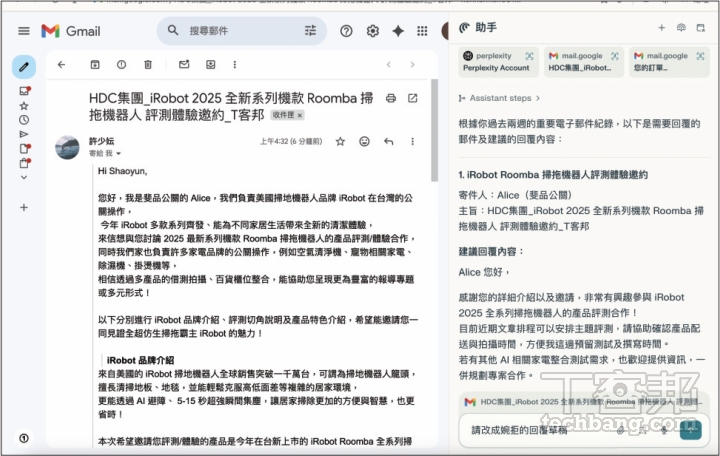
Task: Star this message from 許少妘
Action: pyautogui.click(x=340, y=141)
